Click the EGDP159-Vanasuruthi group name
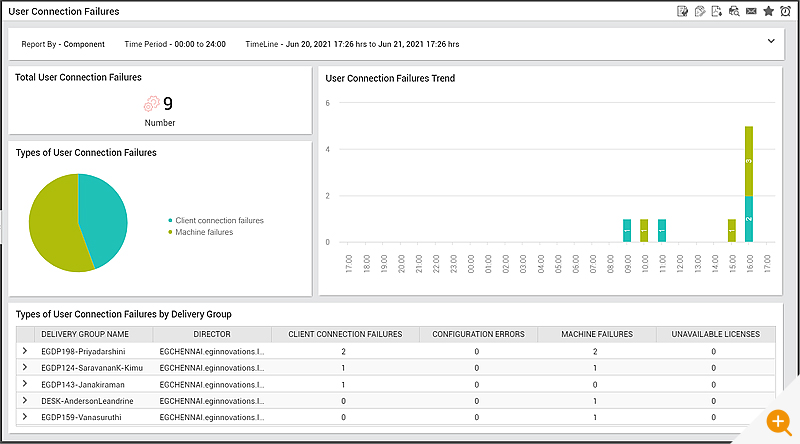This screenshot has width=800, height=444. point(81,417)
